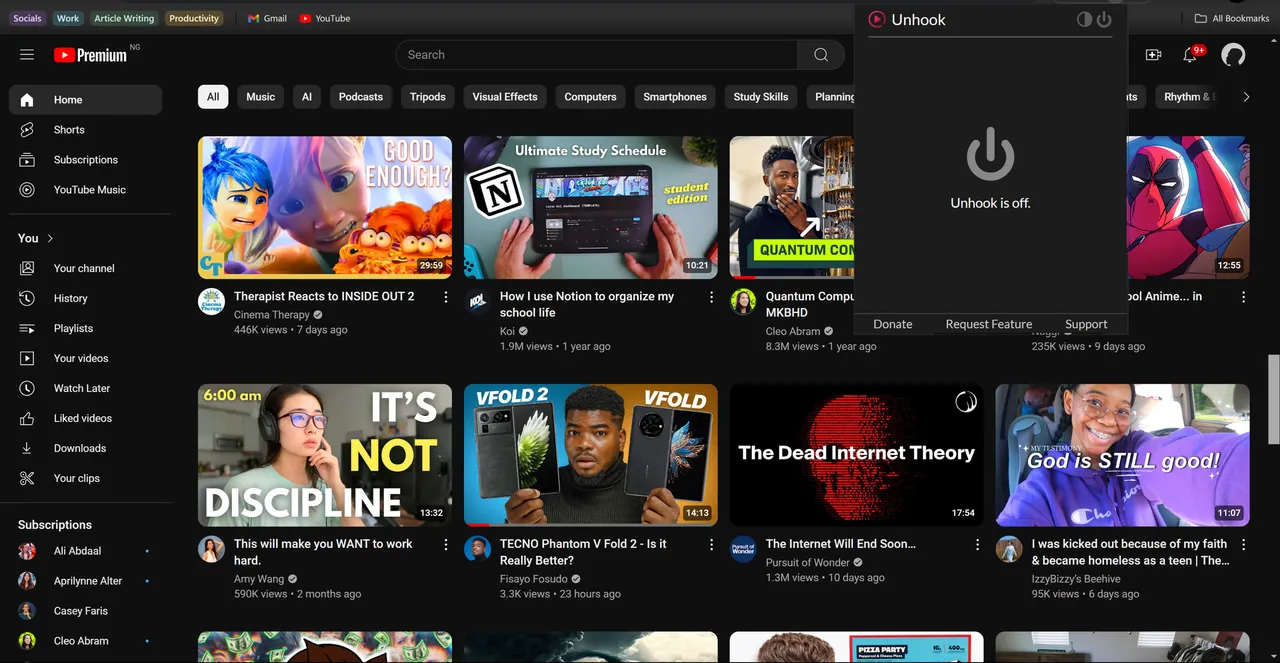
Task: Open options menu for Internet Will End video
Action: (978, 545)
